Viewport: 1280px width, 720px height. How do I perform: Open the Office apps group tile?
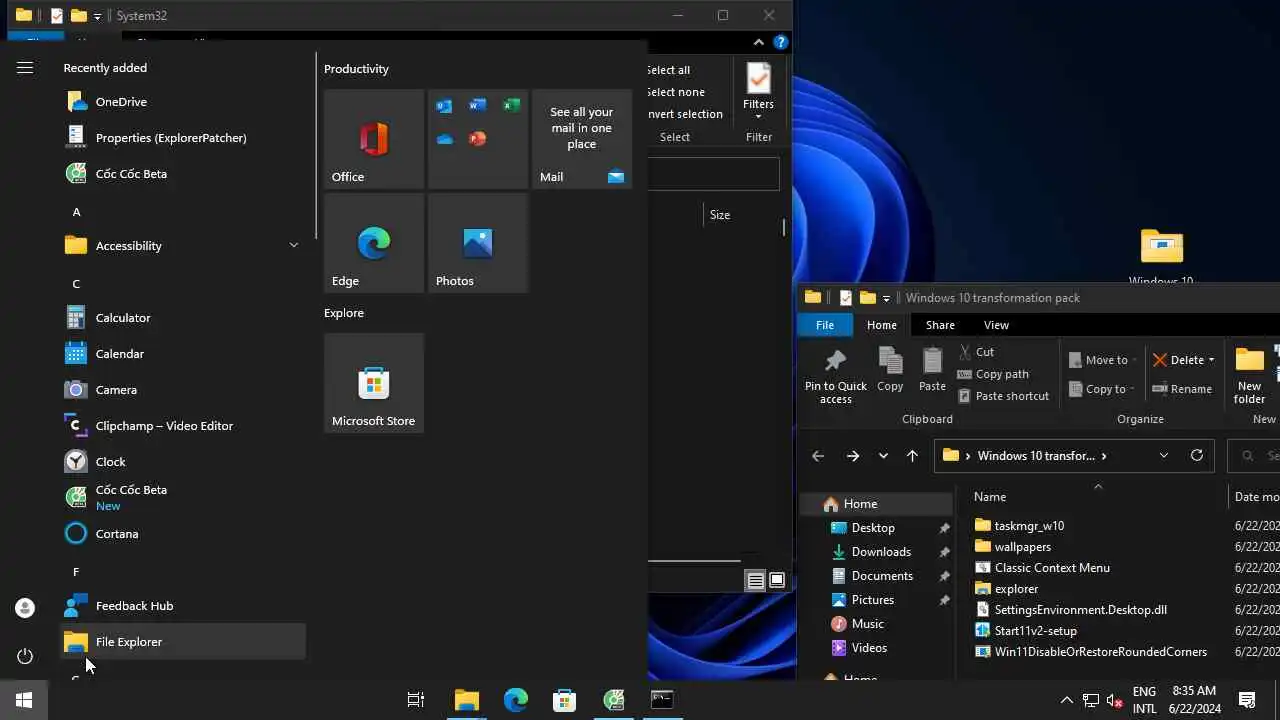tap(478, 139)
